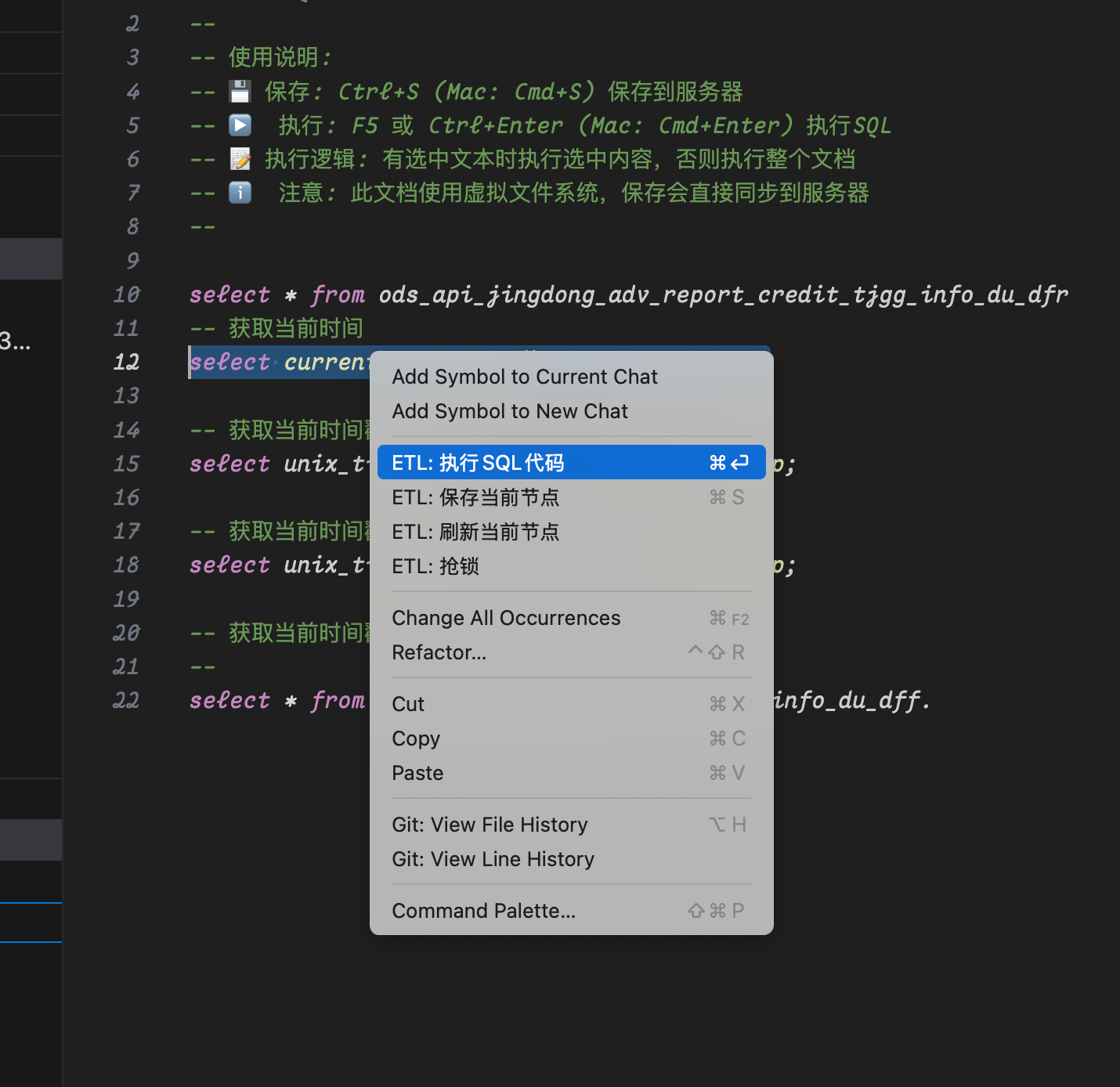The width and height of the screenshot is (1120, 1087).
Task: Select ETL: 刷新当前节点 menu entry
Action: coord(572,532)
